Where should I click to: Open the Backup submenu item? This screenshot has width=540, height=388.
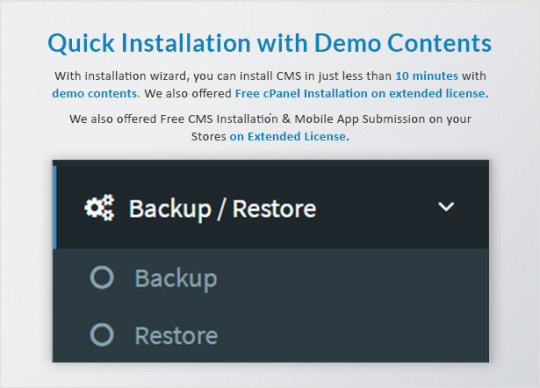pos(176,279)
